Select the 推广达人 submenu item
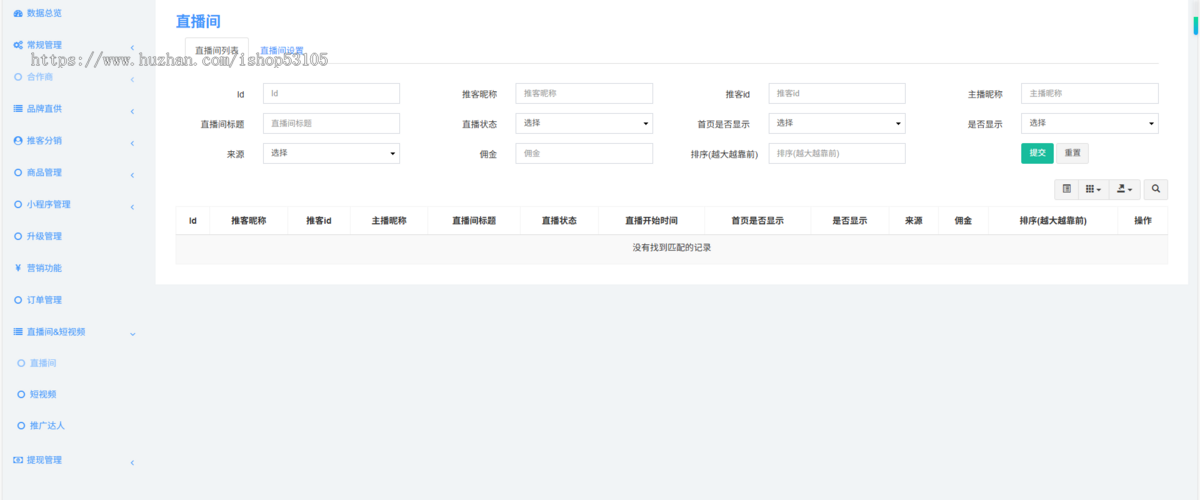Screen dimensions: 1200x500 pyautogui.click(x=47, y=425)
